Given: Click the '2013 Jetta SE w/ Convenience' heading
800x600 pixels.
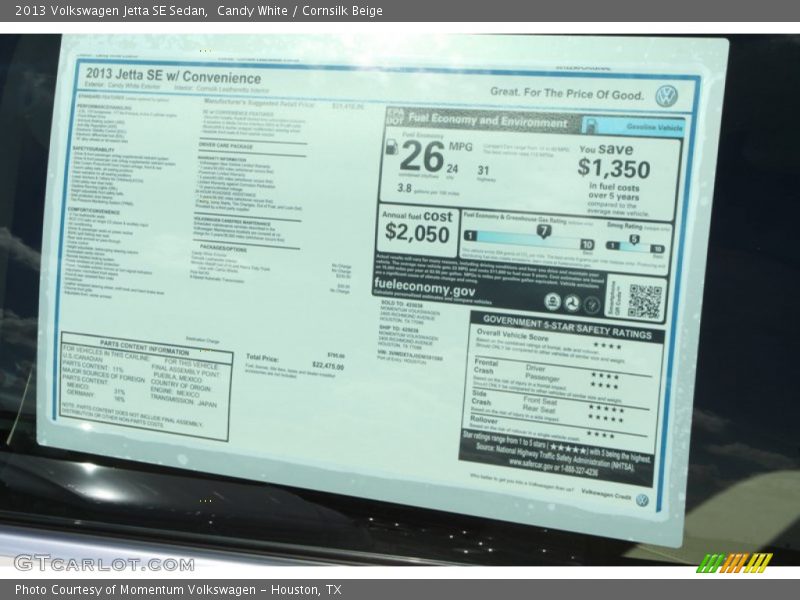Looking at the screenshot, I should pyautogui.click(x=173, y=76).
